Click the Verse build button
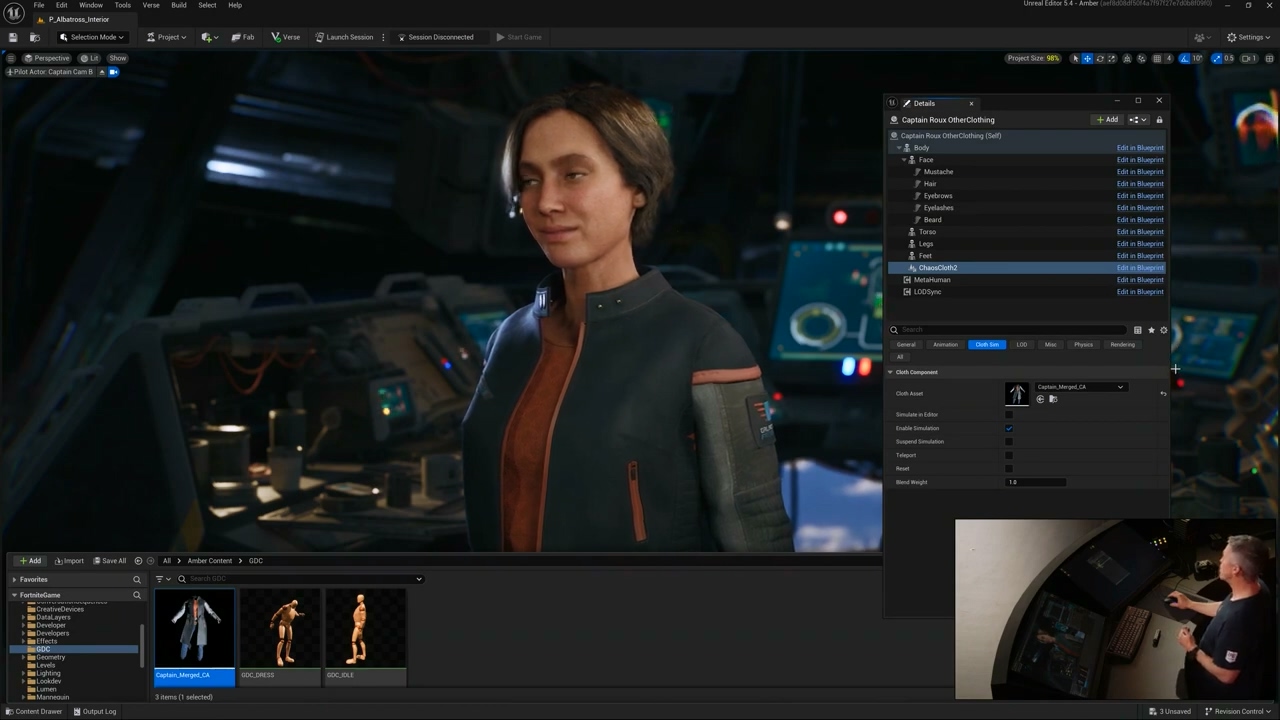Image resolution: width=1280 pixels, height=720 pixels. point(286,37)
